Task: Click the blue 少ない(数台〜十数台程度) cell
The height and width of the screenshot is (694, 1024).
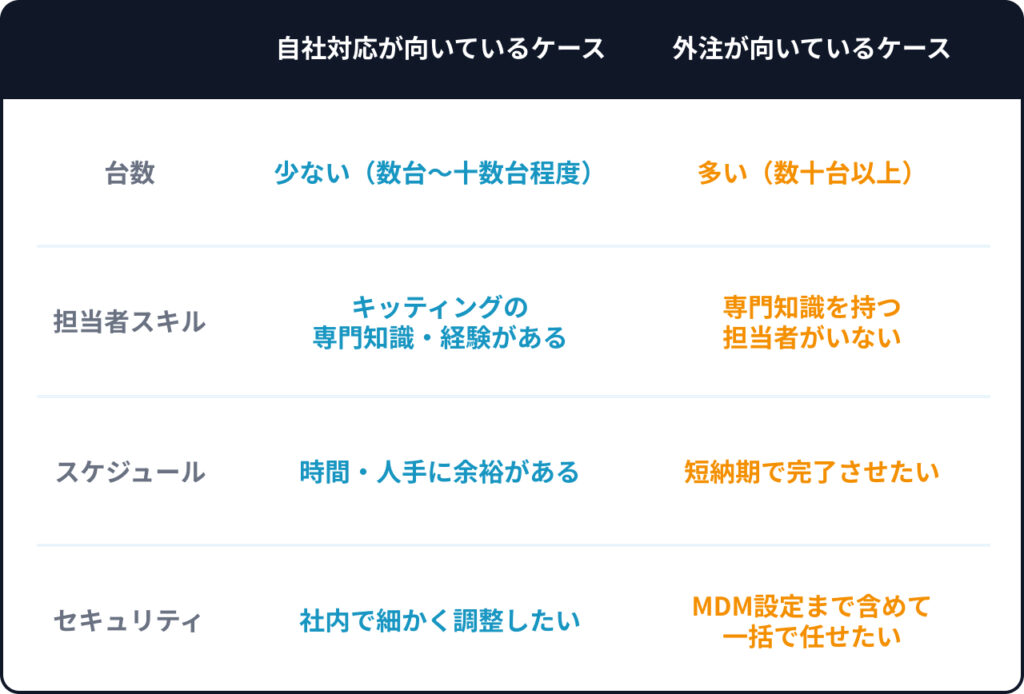Action: tap(440, 173)
